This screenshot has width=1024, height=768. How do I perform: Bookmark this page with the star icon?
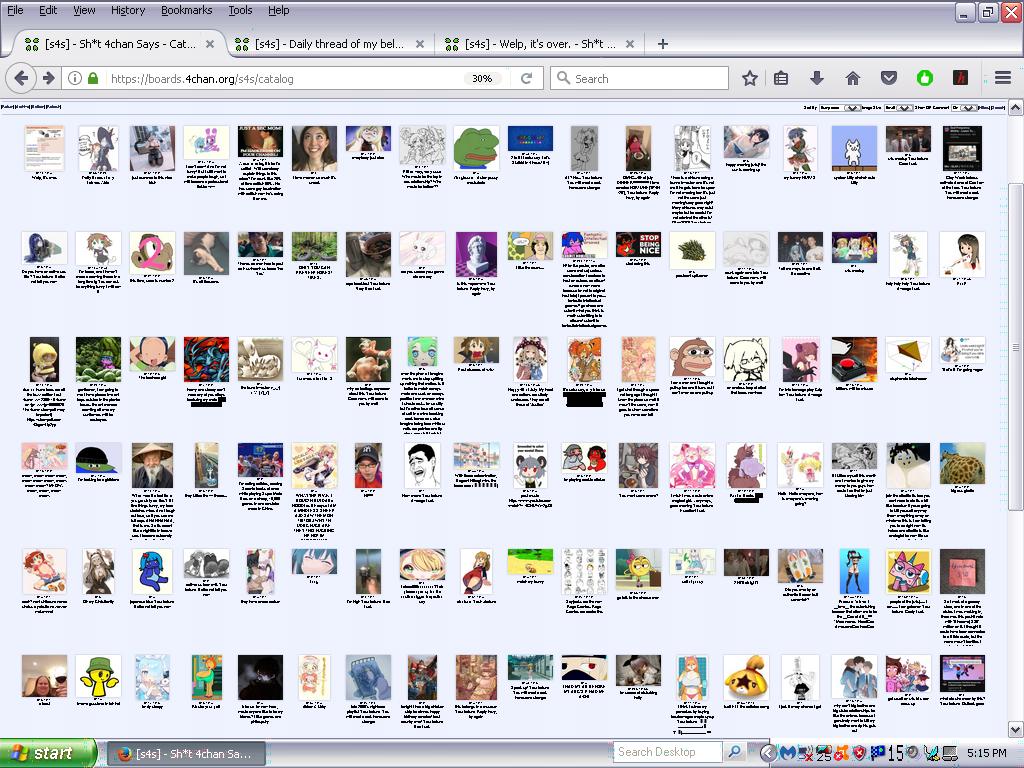[x=750, y=78]
